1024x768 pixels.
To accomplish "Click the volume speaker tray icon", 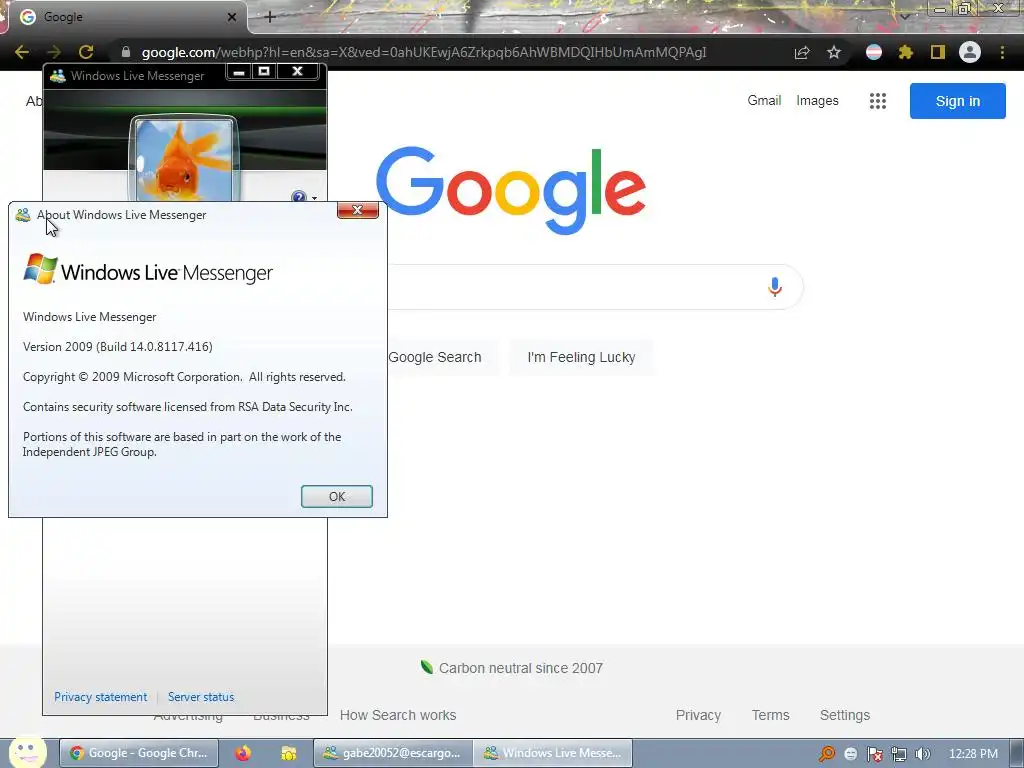I will [923, 754].
